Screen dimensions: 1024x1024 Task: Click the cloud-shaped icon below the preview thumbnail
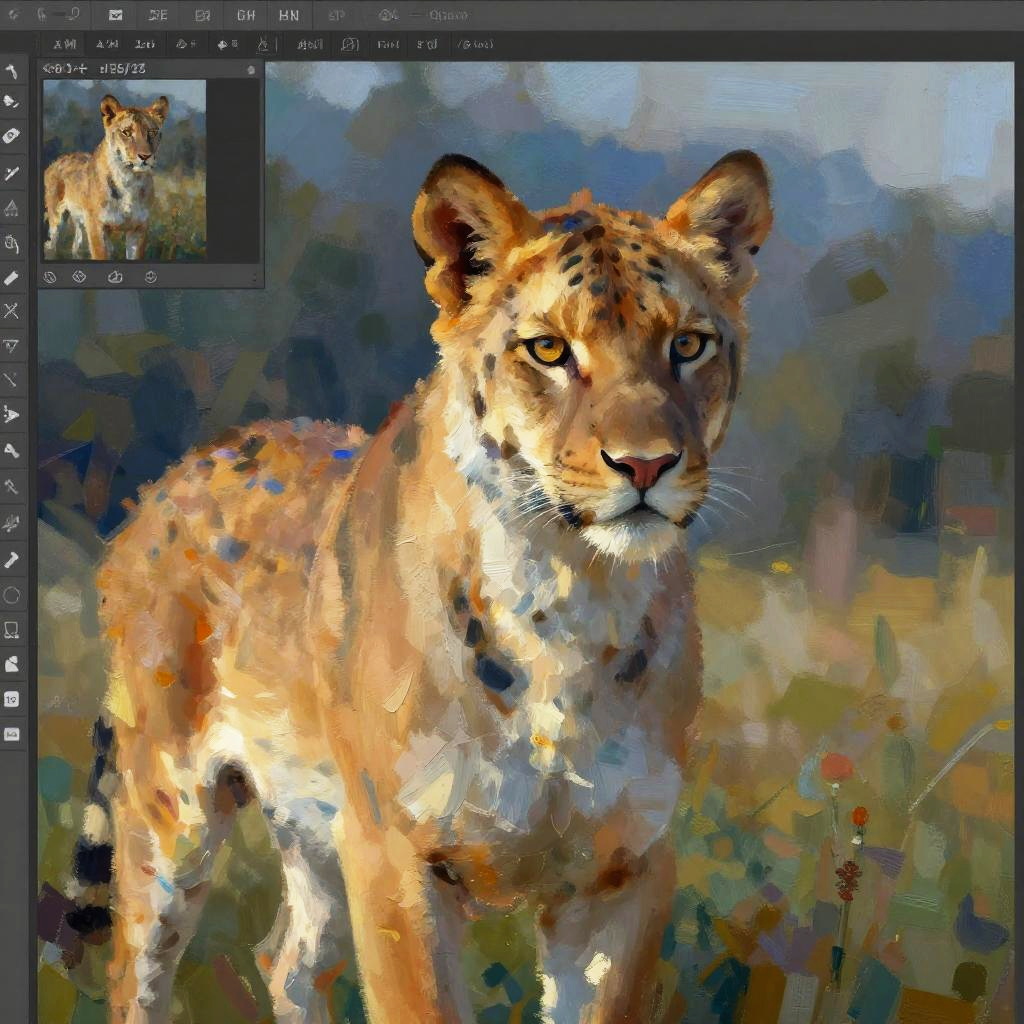pyautogui.click(x=115, y=277)
